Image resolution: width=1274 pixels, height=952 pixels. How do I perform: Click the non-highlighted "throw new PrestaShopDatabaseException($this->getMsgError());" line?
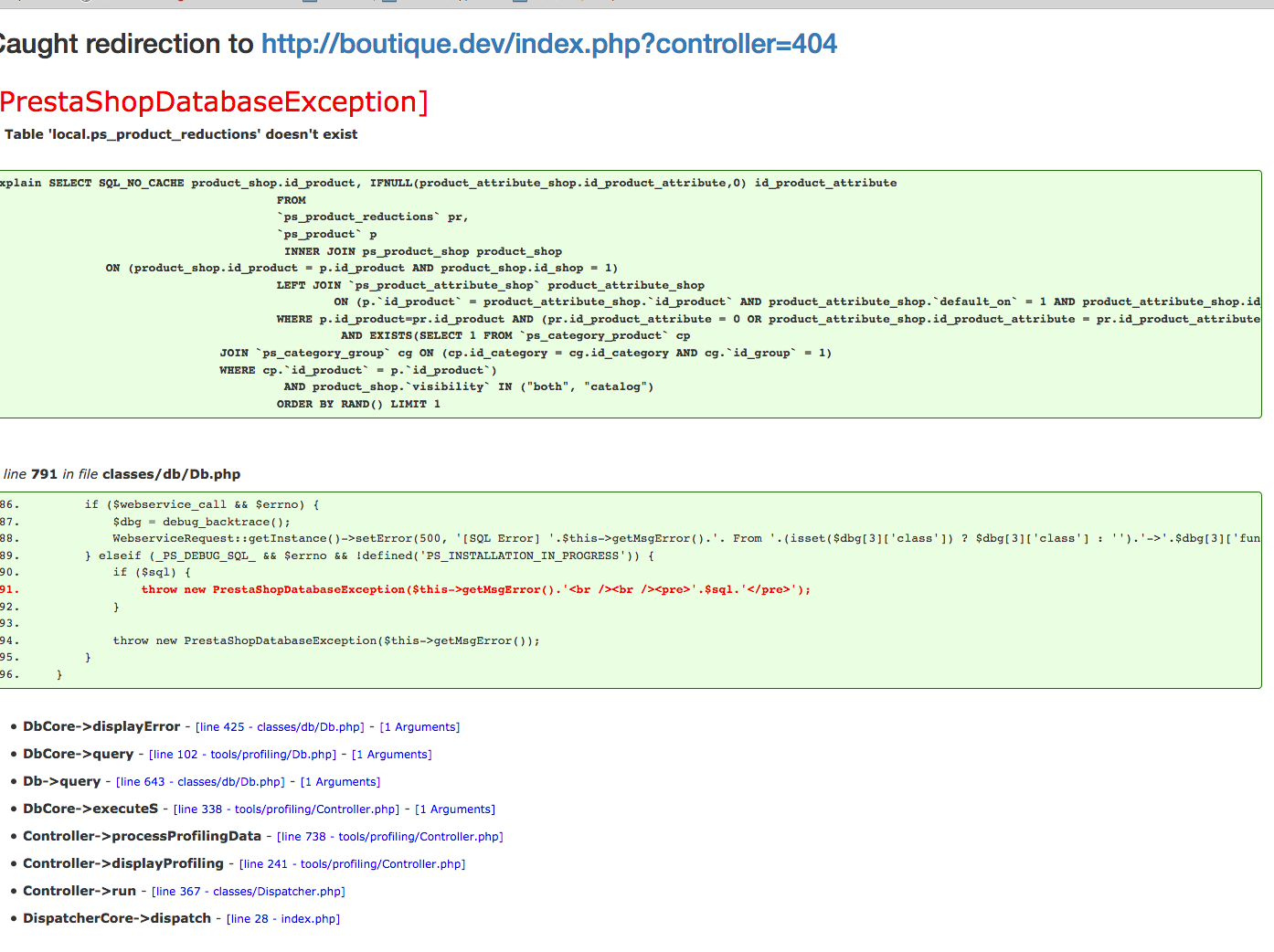[x=326, y=640]
